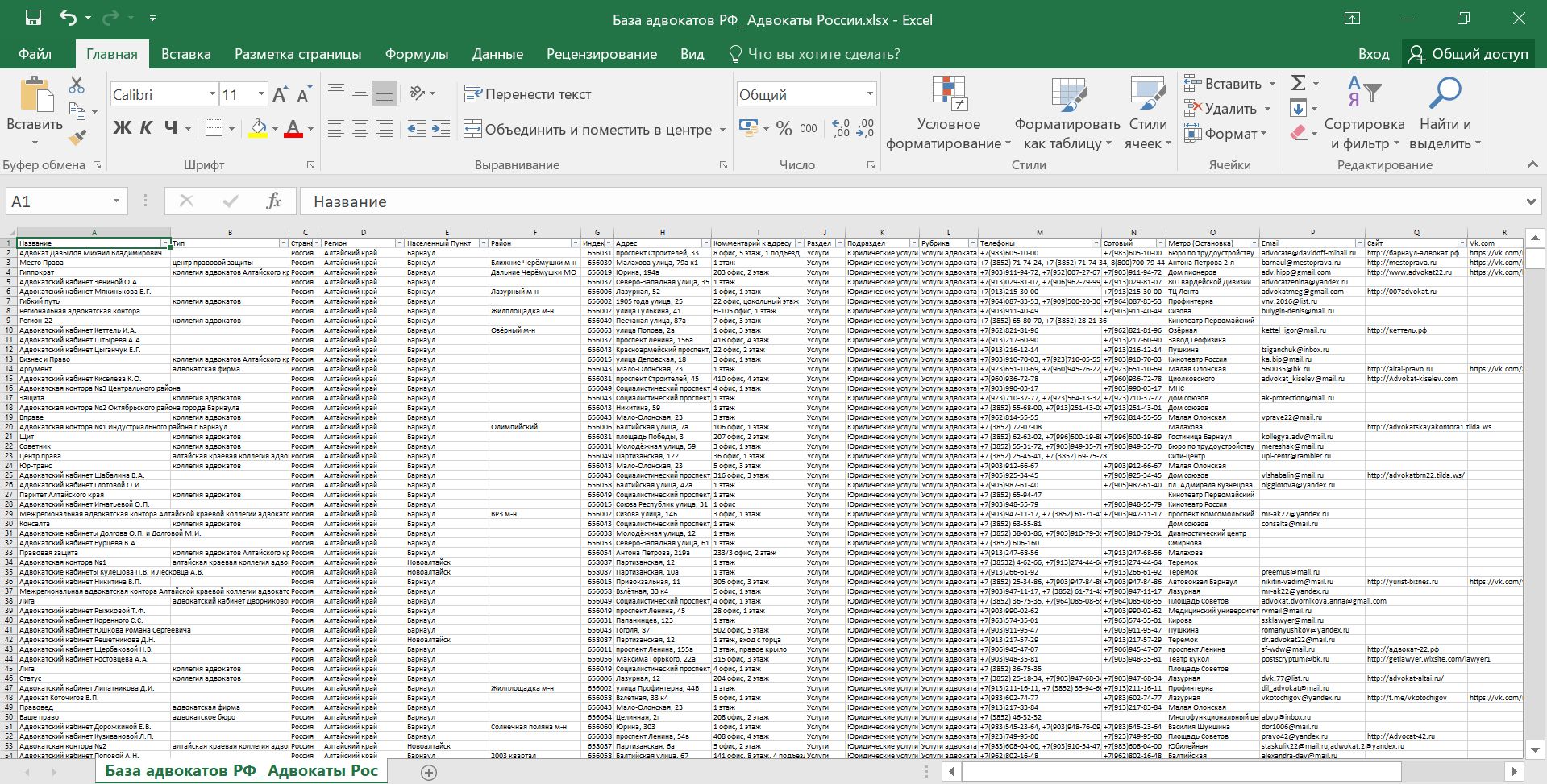The height and width of the screenshot is (784, 1547).
Task: Click the AutoSum sigma icon
Action: [x=1299, y=83]
